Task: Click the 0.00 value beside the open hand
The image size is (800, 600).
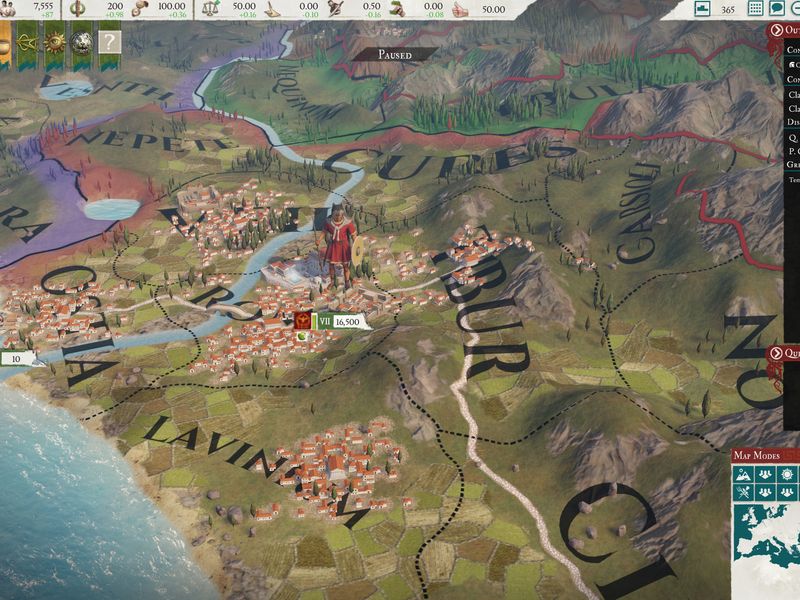Action: coord(309,6)
